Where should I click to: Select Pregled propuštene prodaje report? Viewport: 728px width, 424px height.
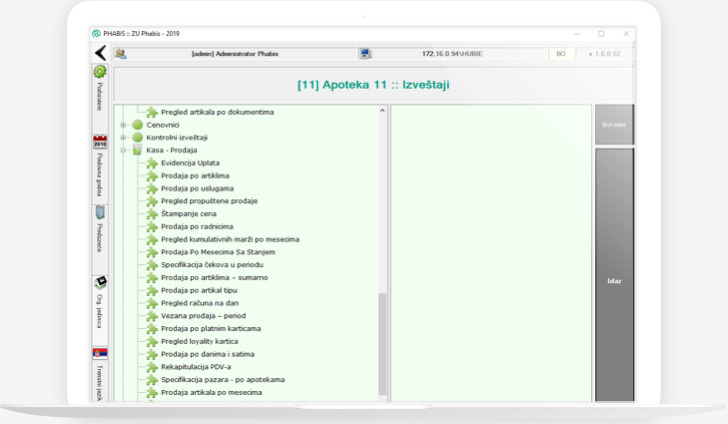coord(209,201)
